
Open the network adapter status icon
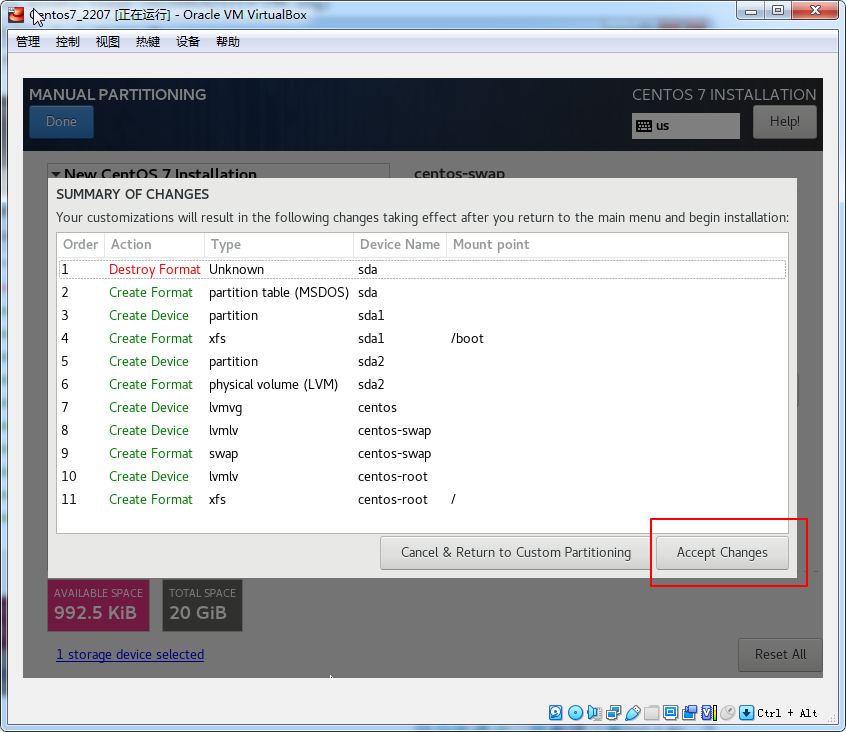pyautogui.click(x=613, y=713)
